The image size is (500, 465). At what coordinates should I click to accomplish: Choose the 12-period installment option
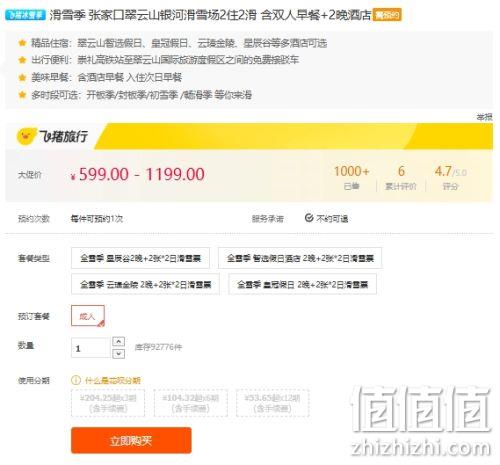coord(273,403)
